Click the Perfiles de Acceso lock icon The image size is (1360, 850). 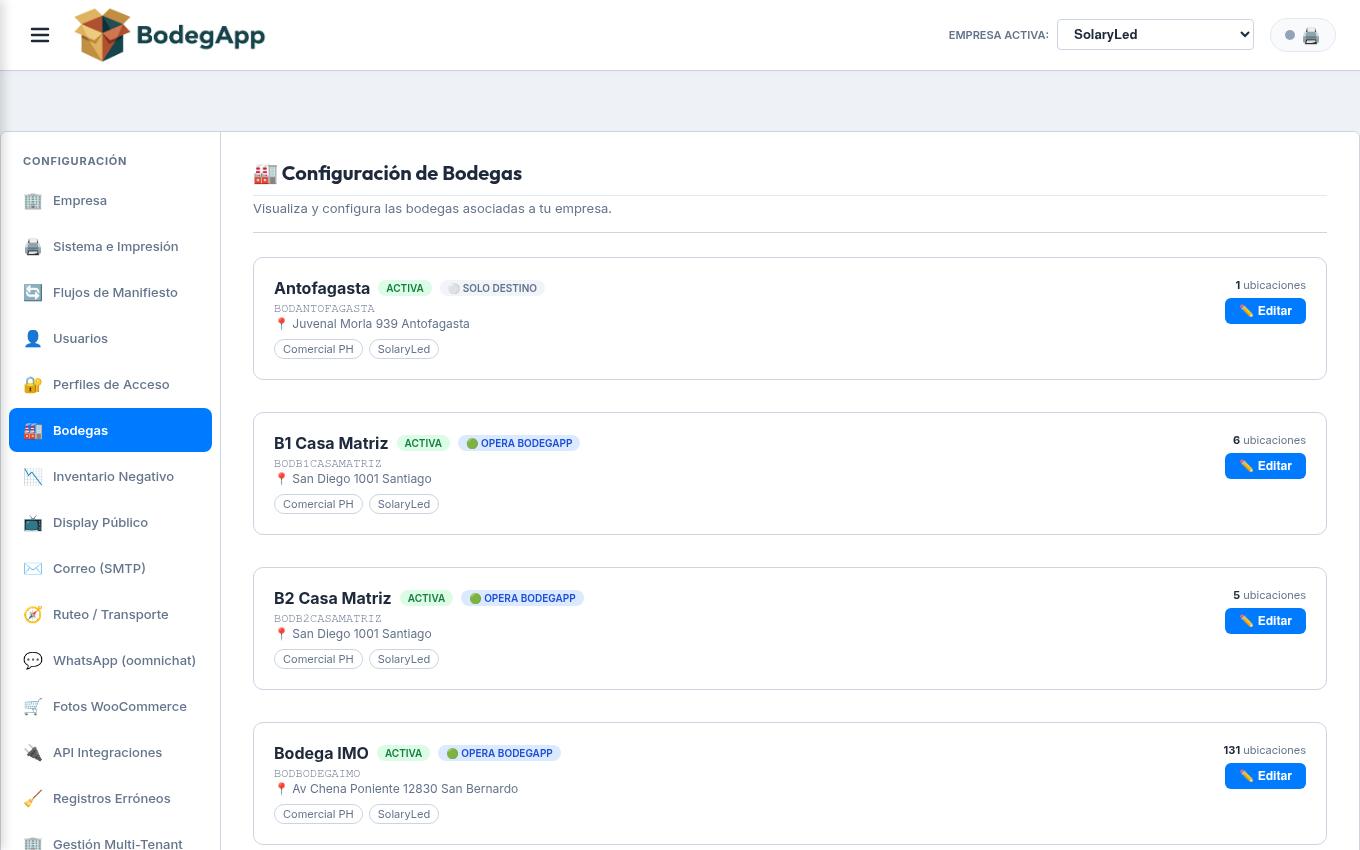pyautogui.click(x=33, y=385)
